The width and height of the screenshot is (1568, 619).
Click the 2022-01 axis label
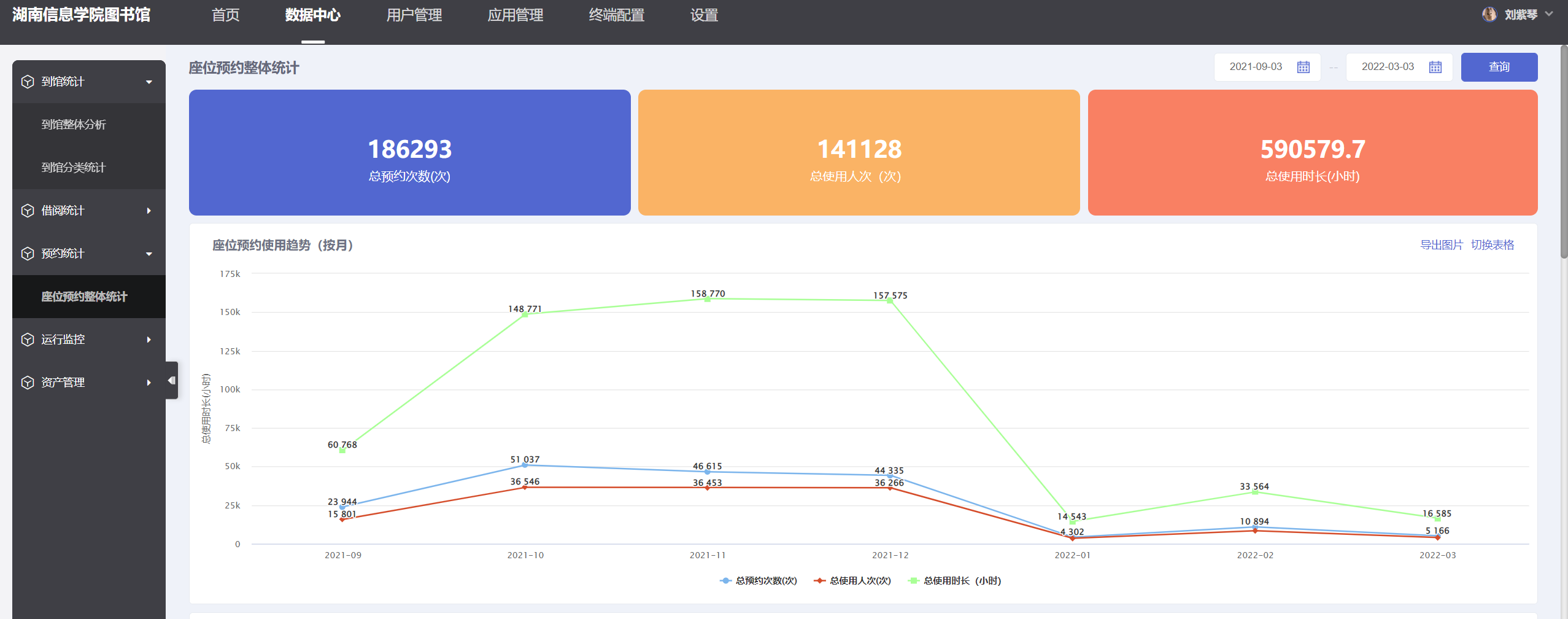click(1073, 555)
